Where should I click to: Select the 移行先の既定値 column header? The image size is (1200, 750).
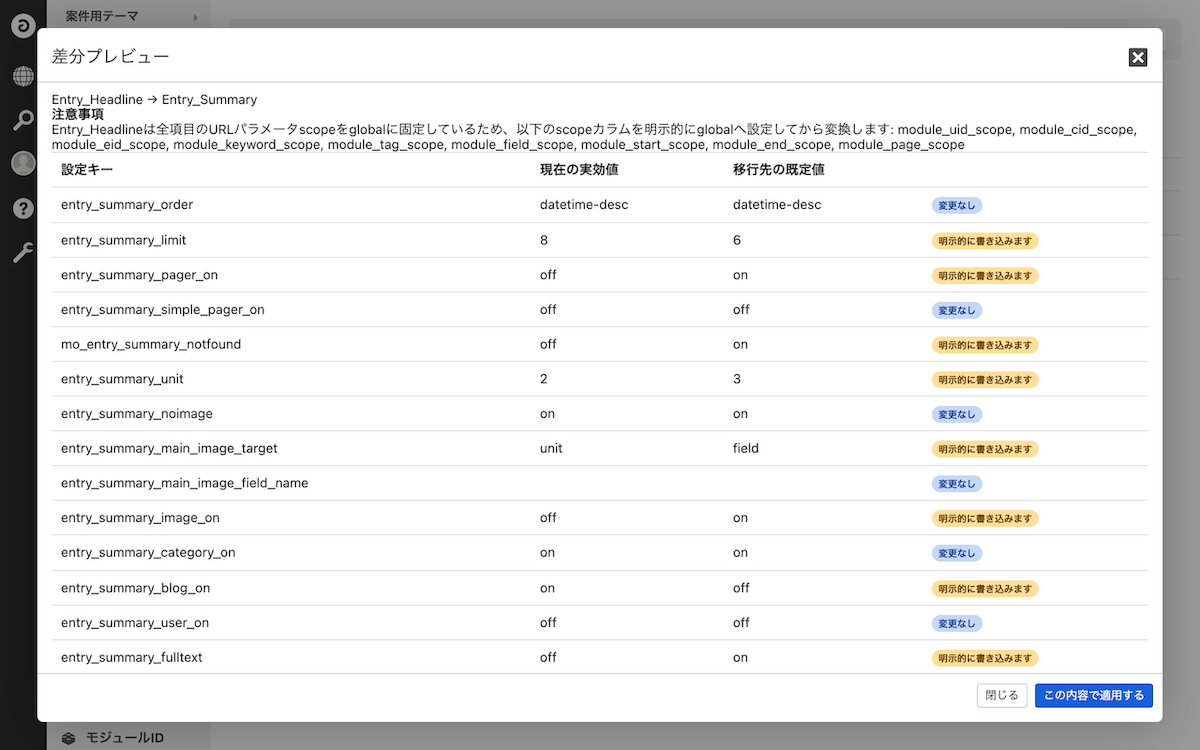pyautogui.click(x=778, y=170)
